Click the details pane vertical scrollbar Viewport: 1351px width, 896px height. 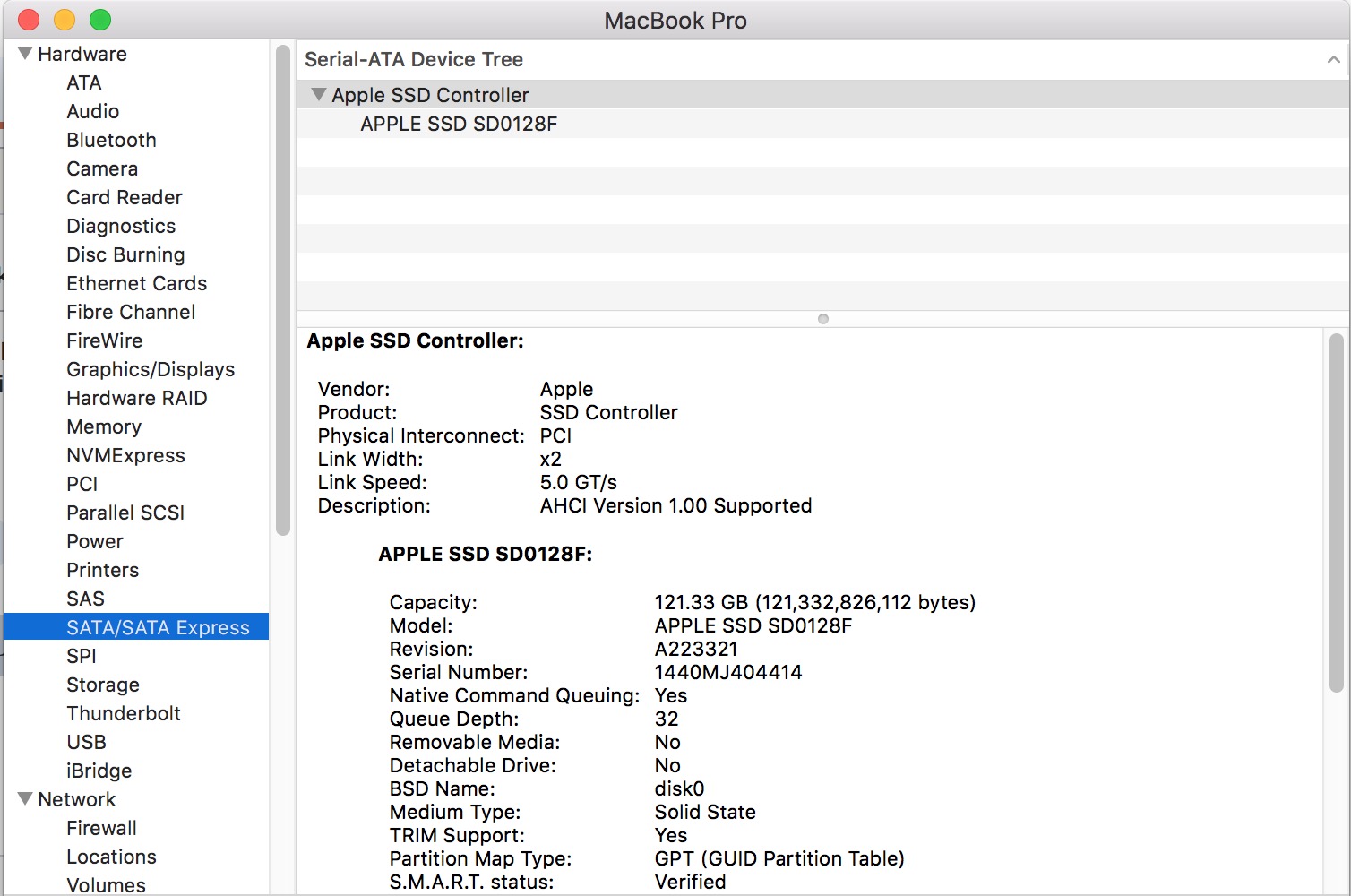[1336, 513]
